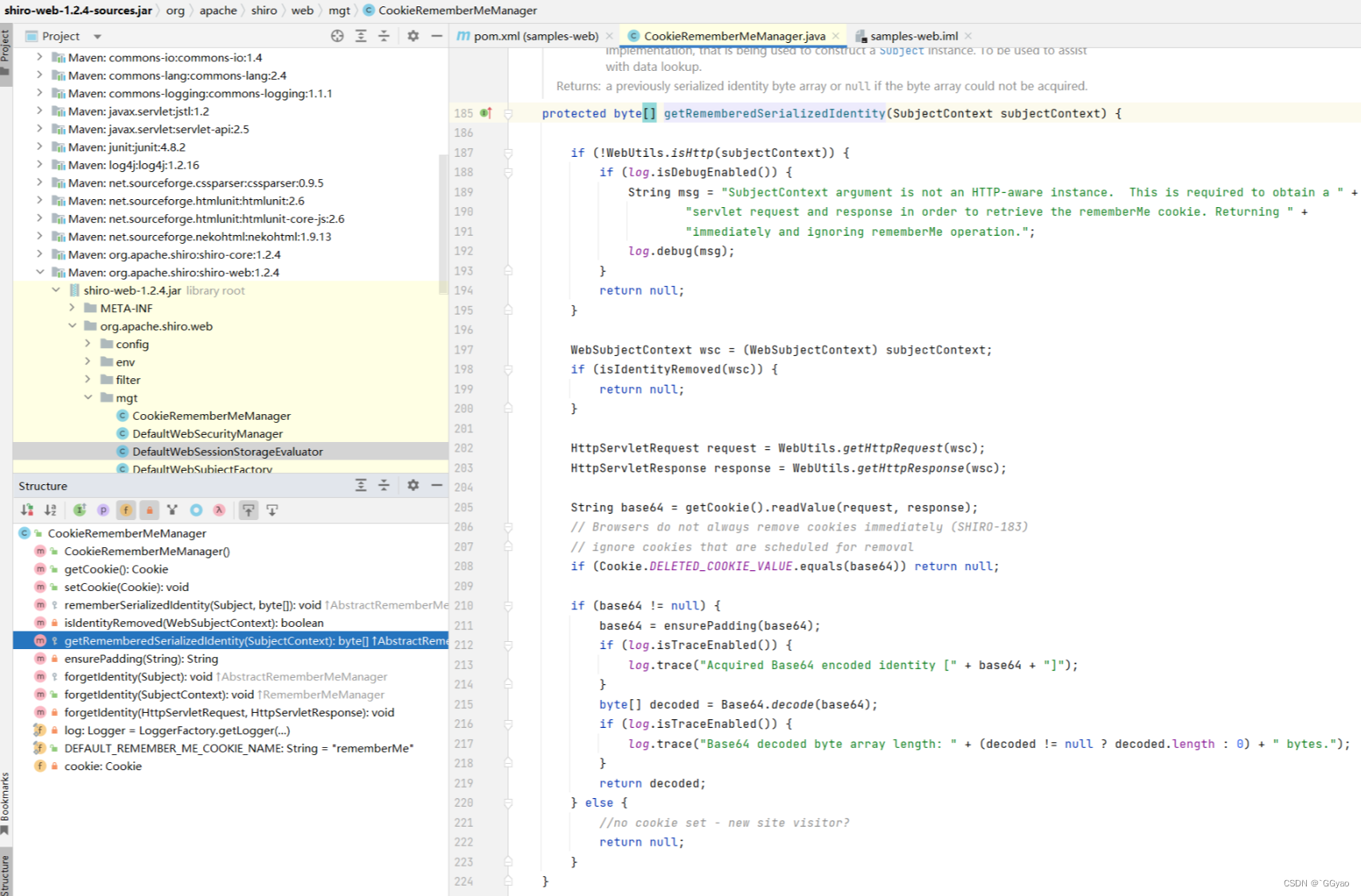
Task: Switch to pom.xml (samples-web) tab
Action: (535, 36)
